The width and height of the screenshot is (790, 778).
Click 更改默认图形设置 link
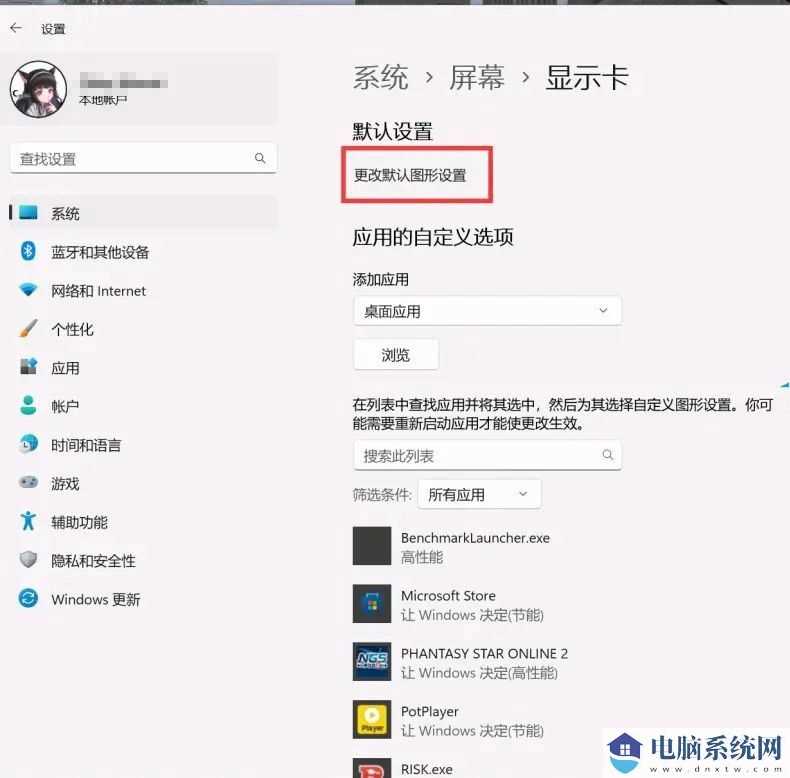coord(410,175)
